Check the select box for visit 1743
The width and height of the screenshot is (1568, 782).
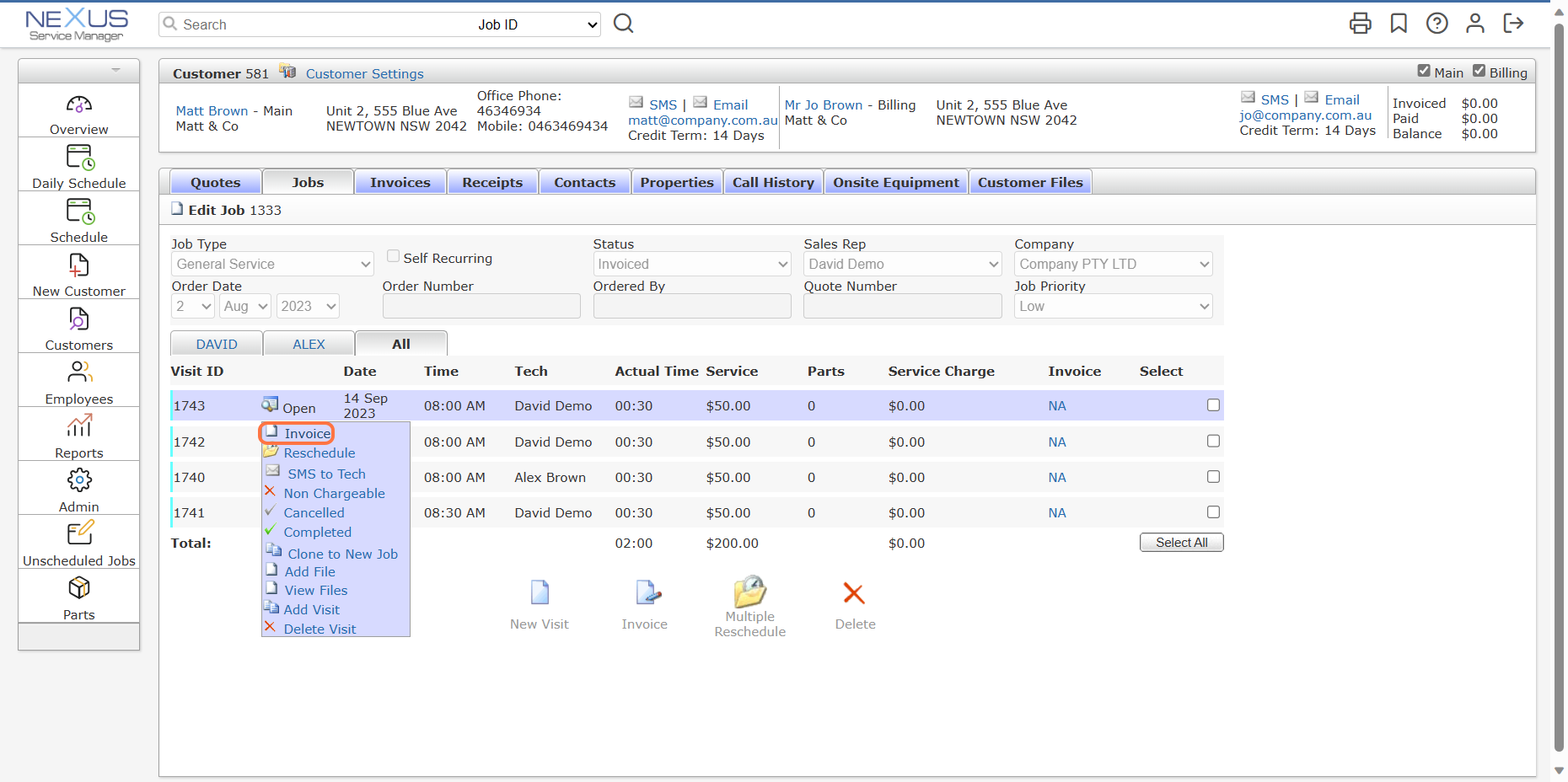1213,405
